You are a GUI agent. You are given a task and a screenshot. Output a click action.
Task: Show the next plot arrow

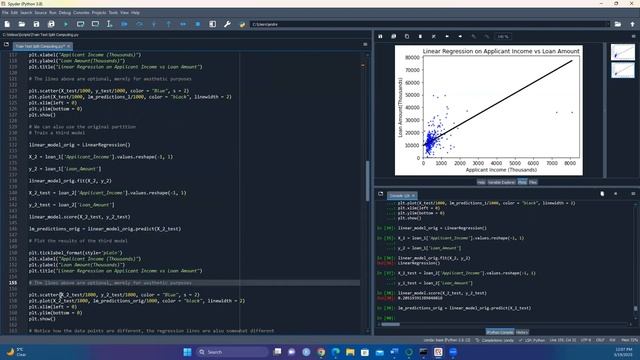coord(460,36)
